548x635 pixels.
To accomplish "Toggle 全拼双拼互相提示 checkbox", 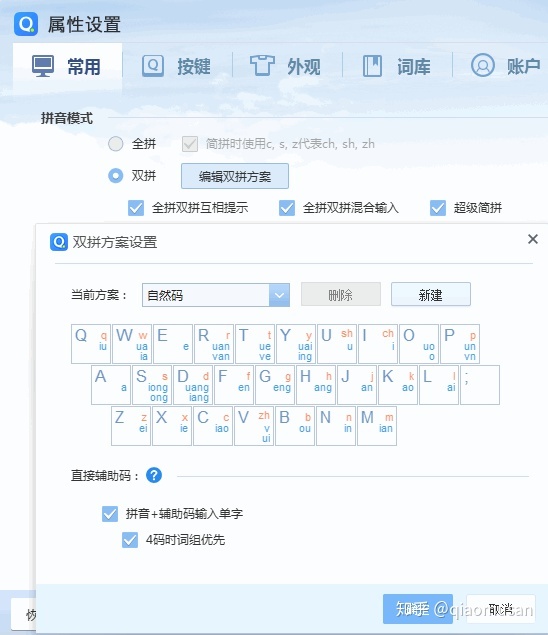I will coord(136,208).
